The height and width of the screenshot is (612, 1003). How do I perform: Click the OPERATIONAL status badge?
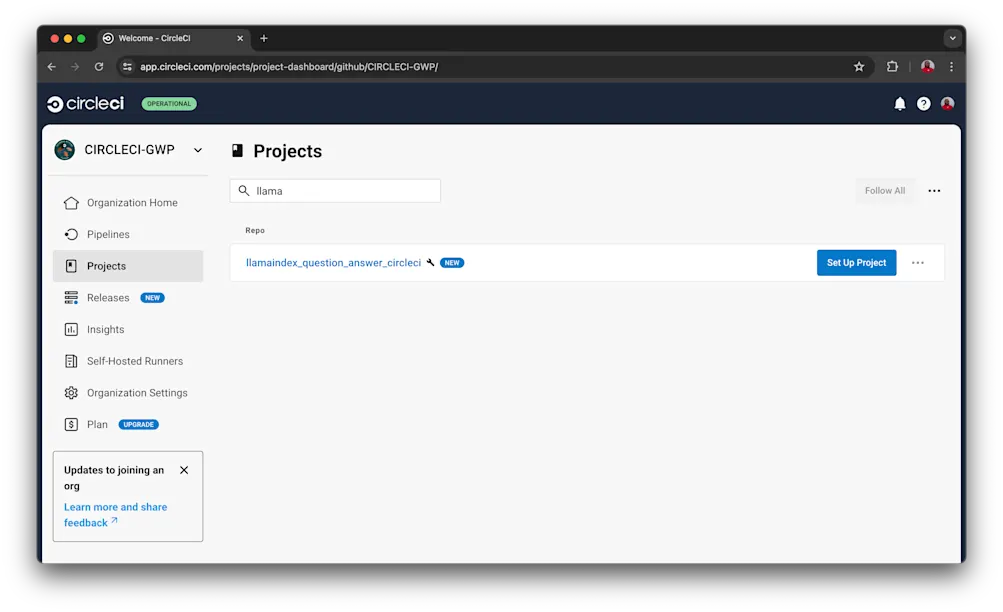[x=168, y=103]
